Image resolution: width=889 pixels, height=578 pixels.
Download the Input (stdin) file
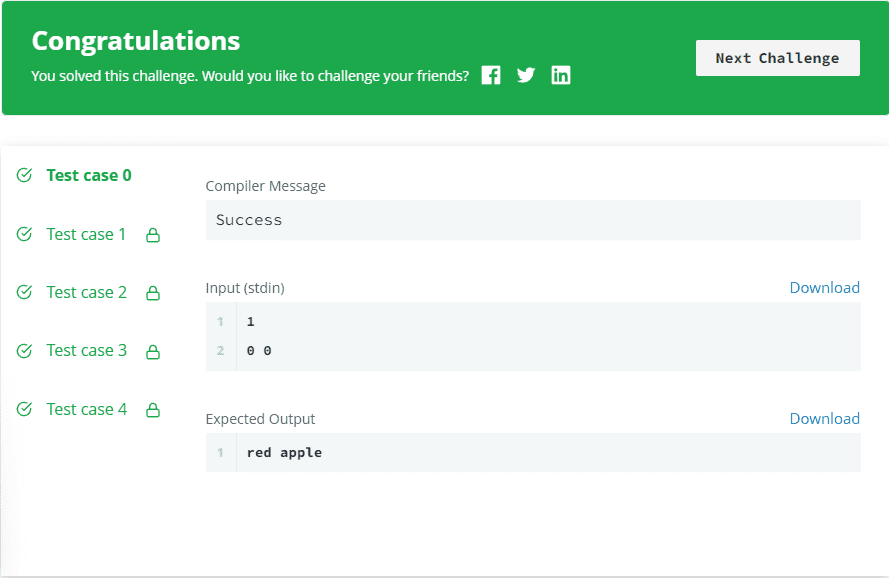pyautogui.click(x=824, y=288)
